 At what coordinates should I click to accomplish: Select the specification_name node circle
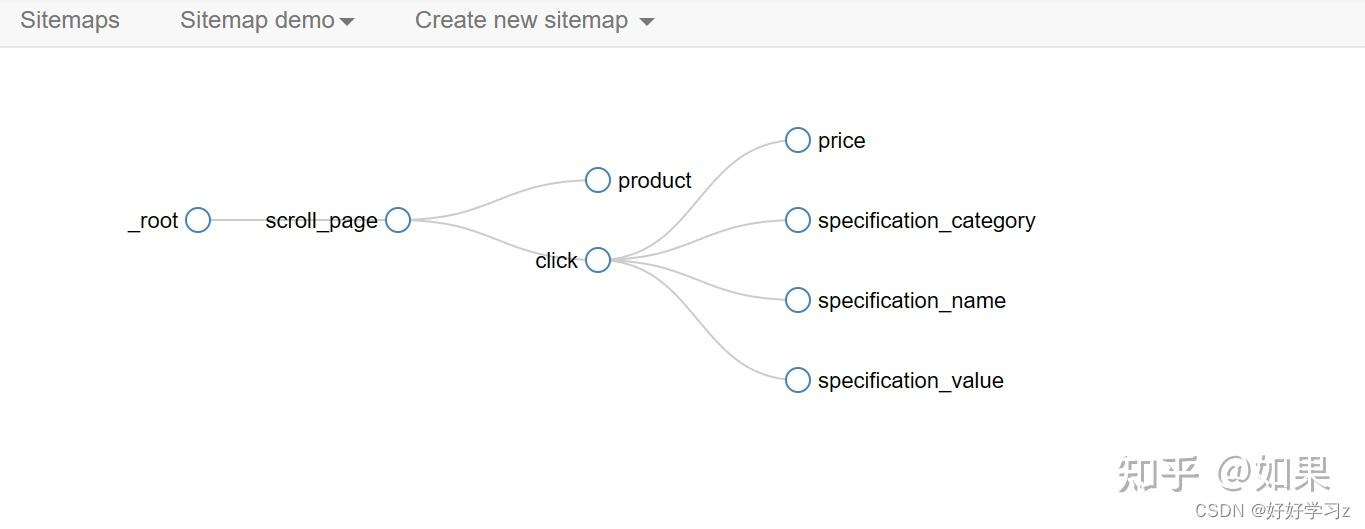point(797,300)
